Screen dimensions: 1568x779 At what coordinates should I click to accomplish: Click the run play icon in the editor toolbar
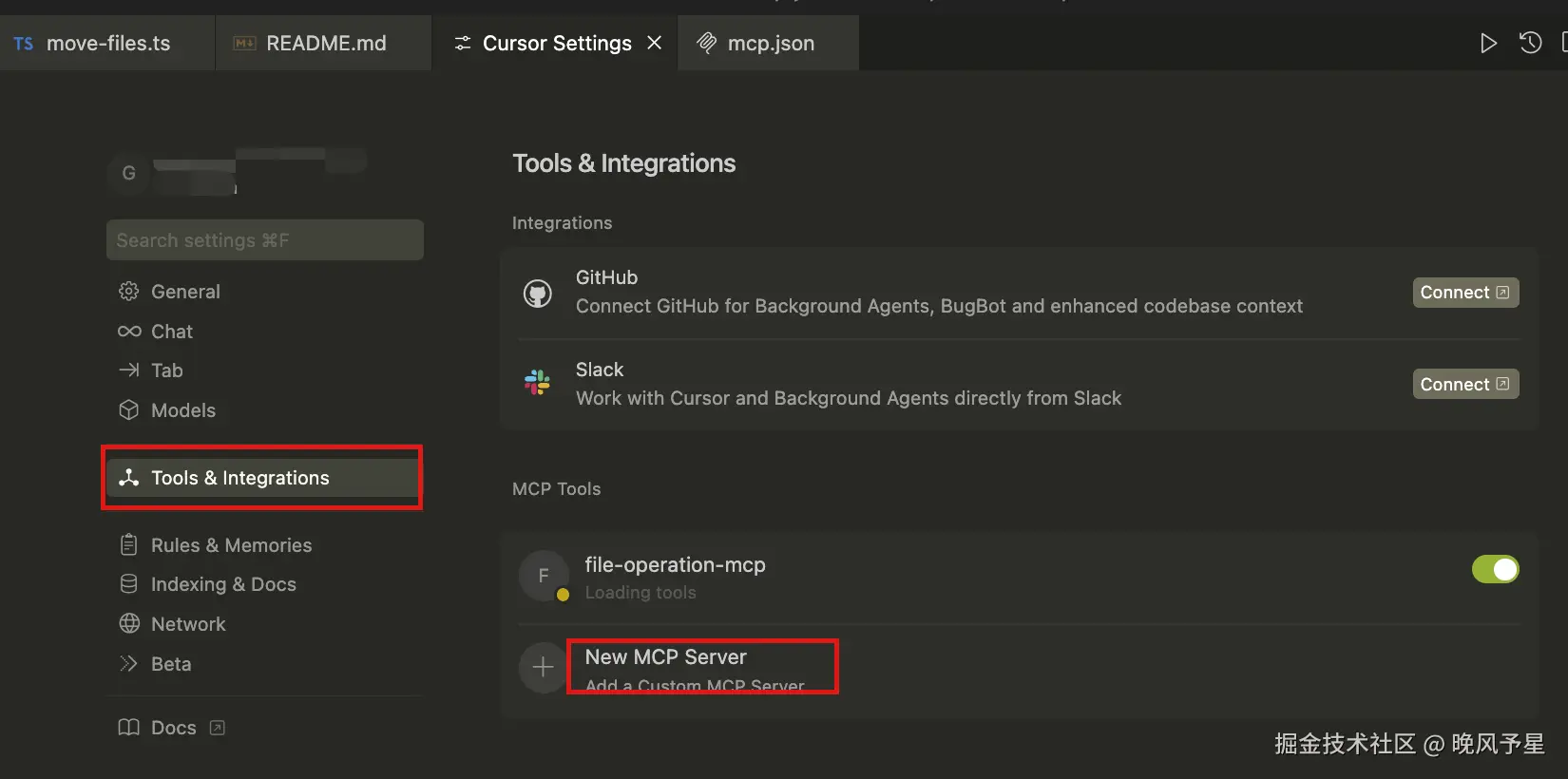click(1488, 44)
